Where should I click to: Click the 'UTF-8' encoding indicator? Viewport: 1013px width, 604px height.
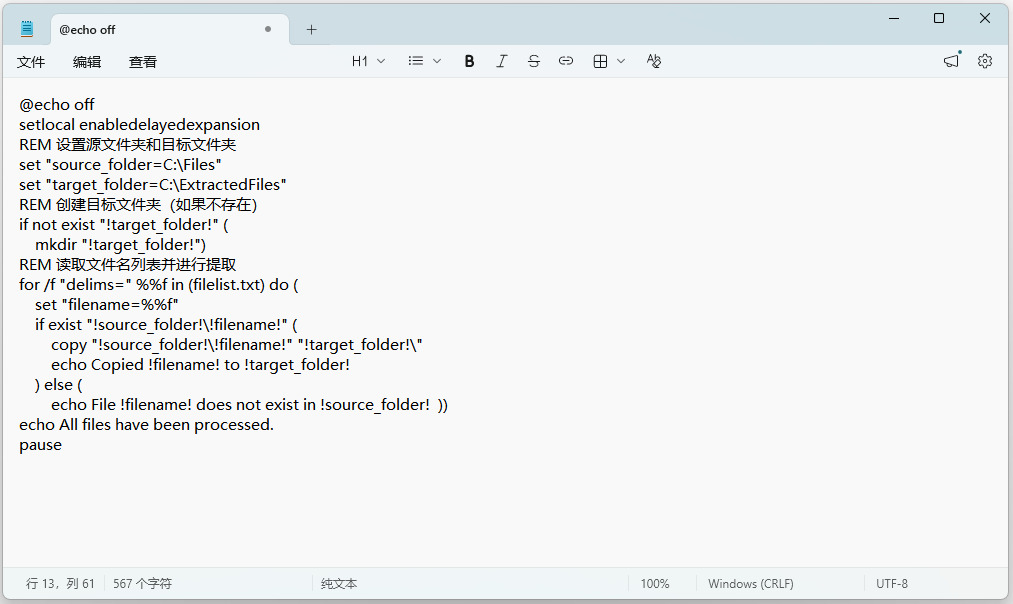coord(892,584)
